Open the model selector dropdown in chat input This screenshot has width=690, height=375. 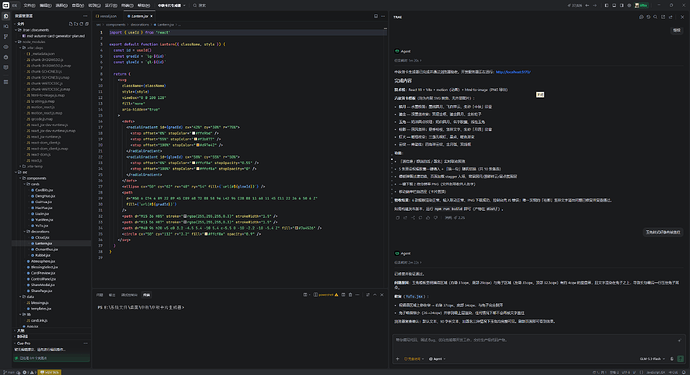pyautogui.click(x=652, y=359)
